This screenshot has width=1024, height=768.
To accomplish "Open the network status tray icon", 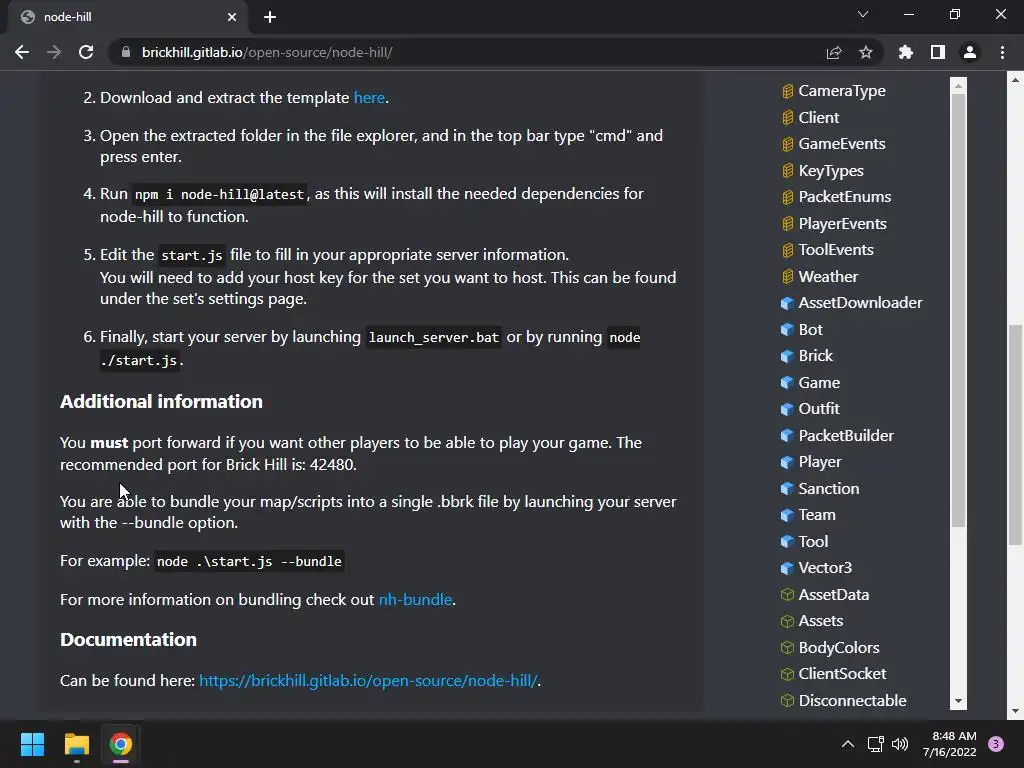I will (875, 744).
